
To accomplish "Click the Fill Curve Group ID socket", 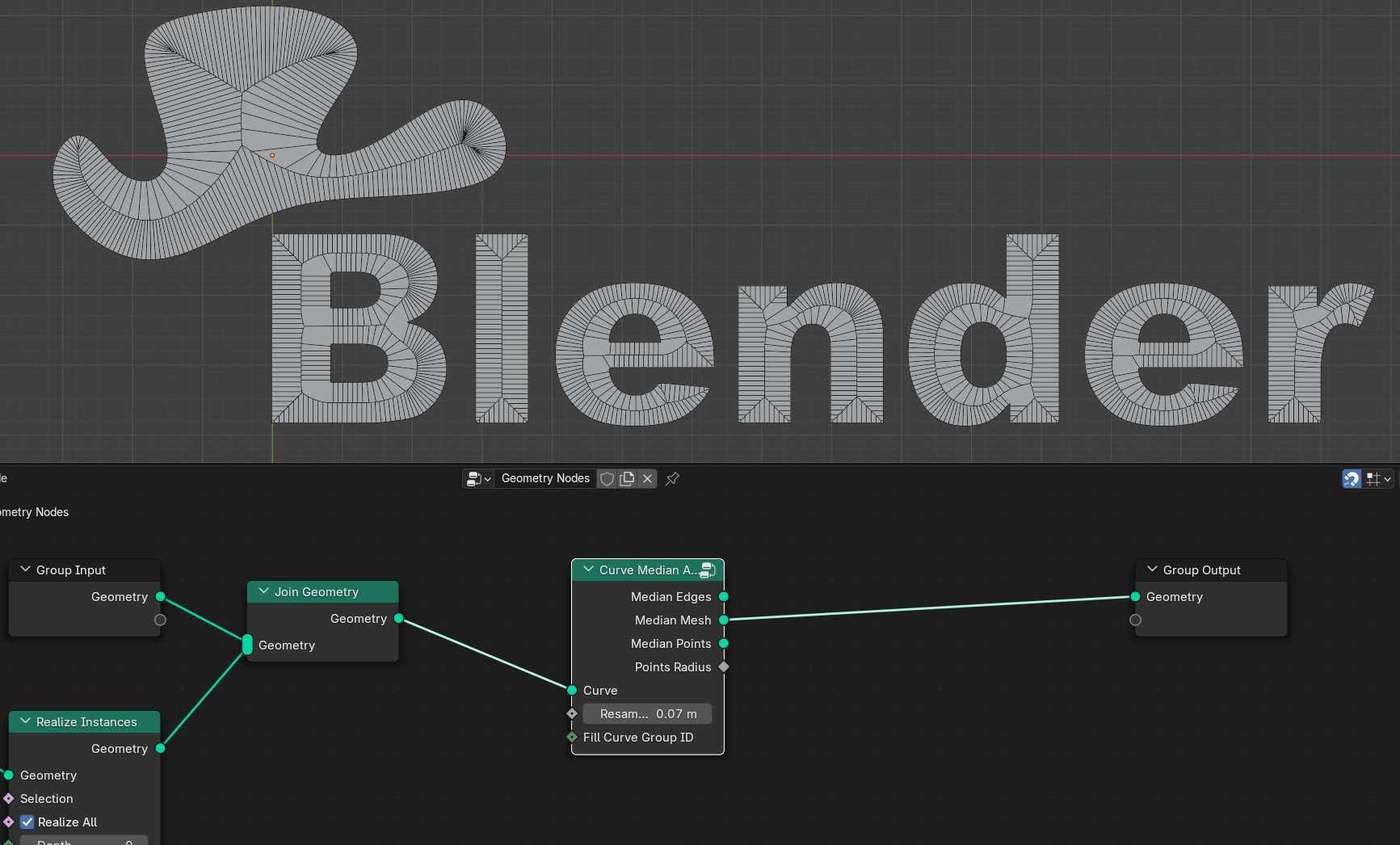I will (x=572, y=738).
